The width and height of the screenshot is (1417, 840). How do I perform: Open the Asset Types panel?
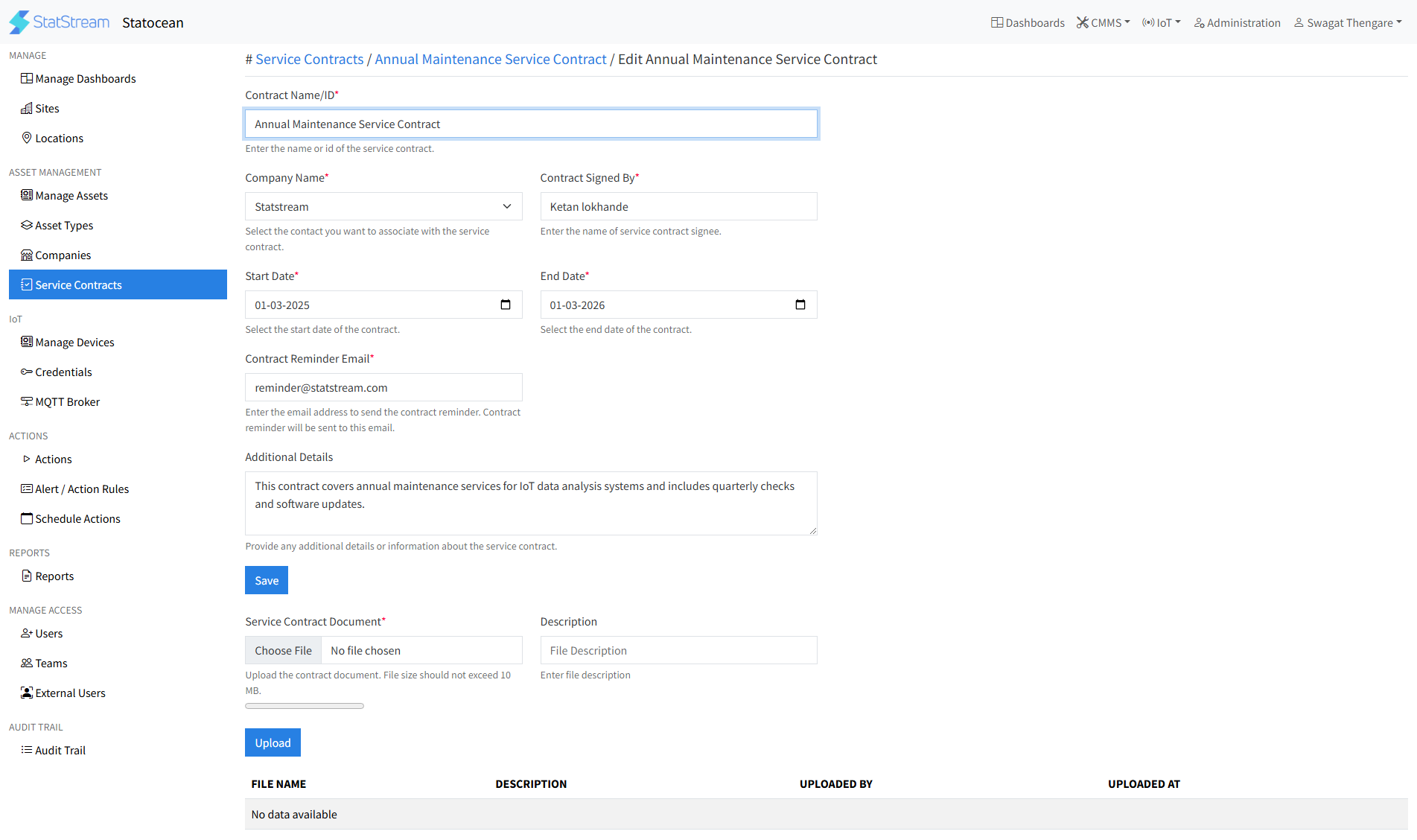[64, 225]
